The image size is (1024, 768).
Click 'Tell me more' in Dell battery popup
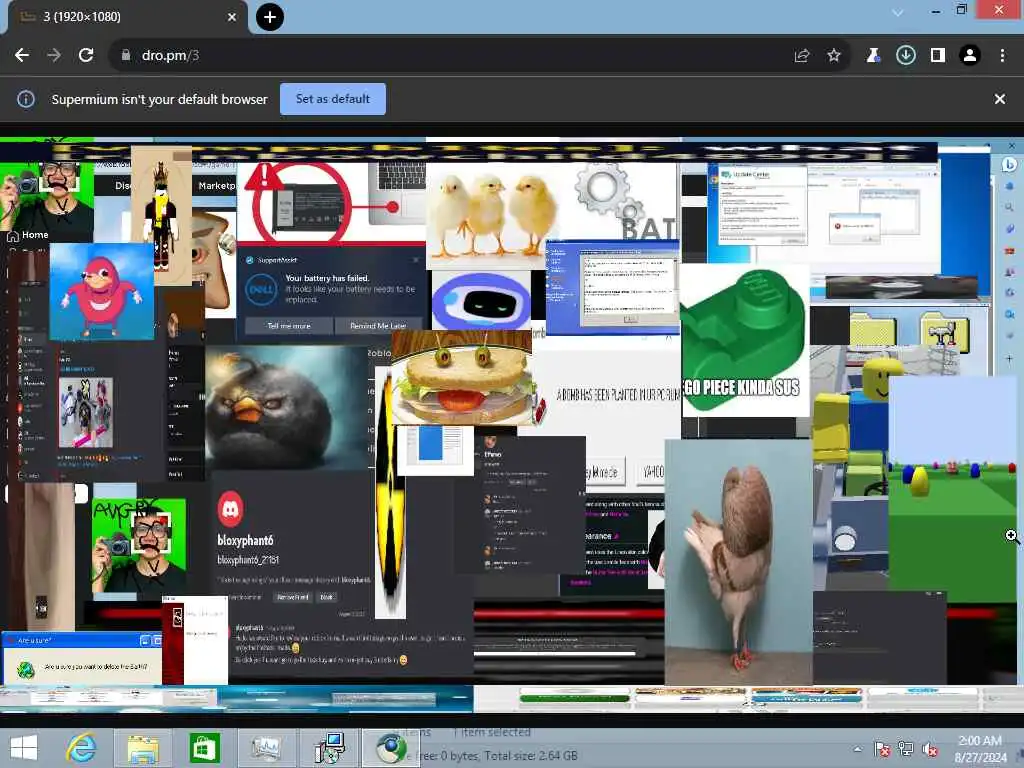click(x=289, y=325)
